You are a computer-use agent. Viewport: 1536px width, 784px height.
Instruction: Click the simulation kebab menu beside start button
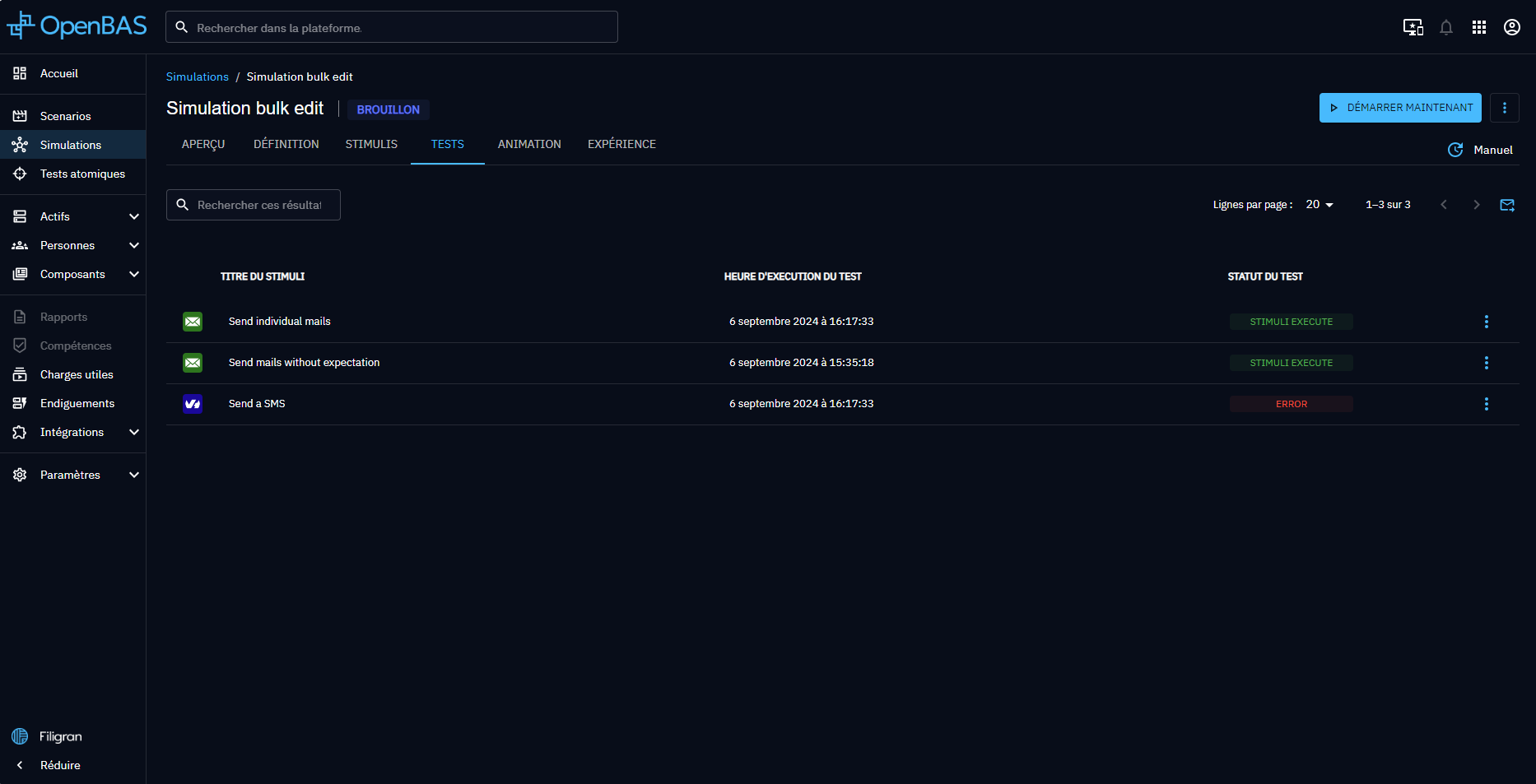click(1504, 108)
